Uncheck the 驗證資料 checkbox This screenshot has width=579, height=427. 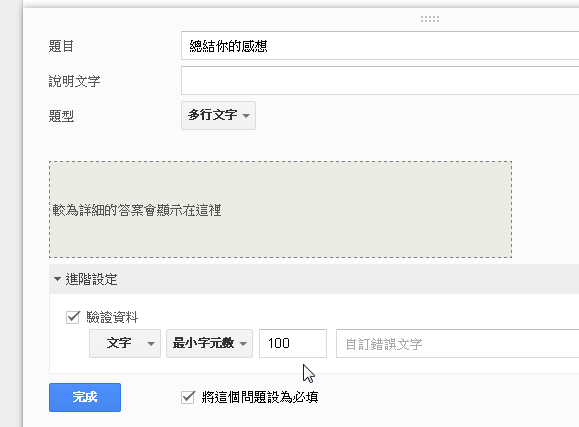tap(73, 317)
